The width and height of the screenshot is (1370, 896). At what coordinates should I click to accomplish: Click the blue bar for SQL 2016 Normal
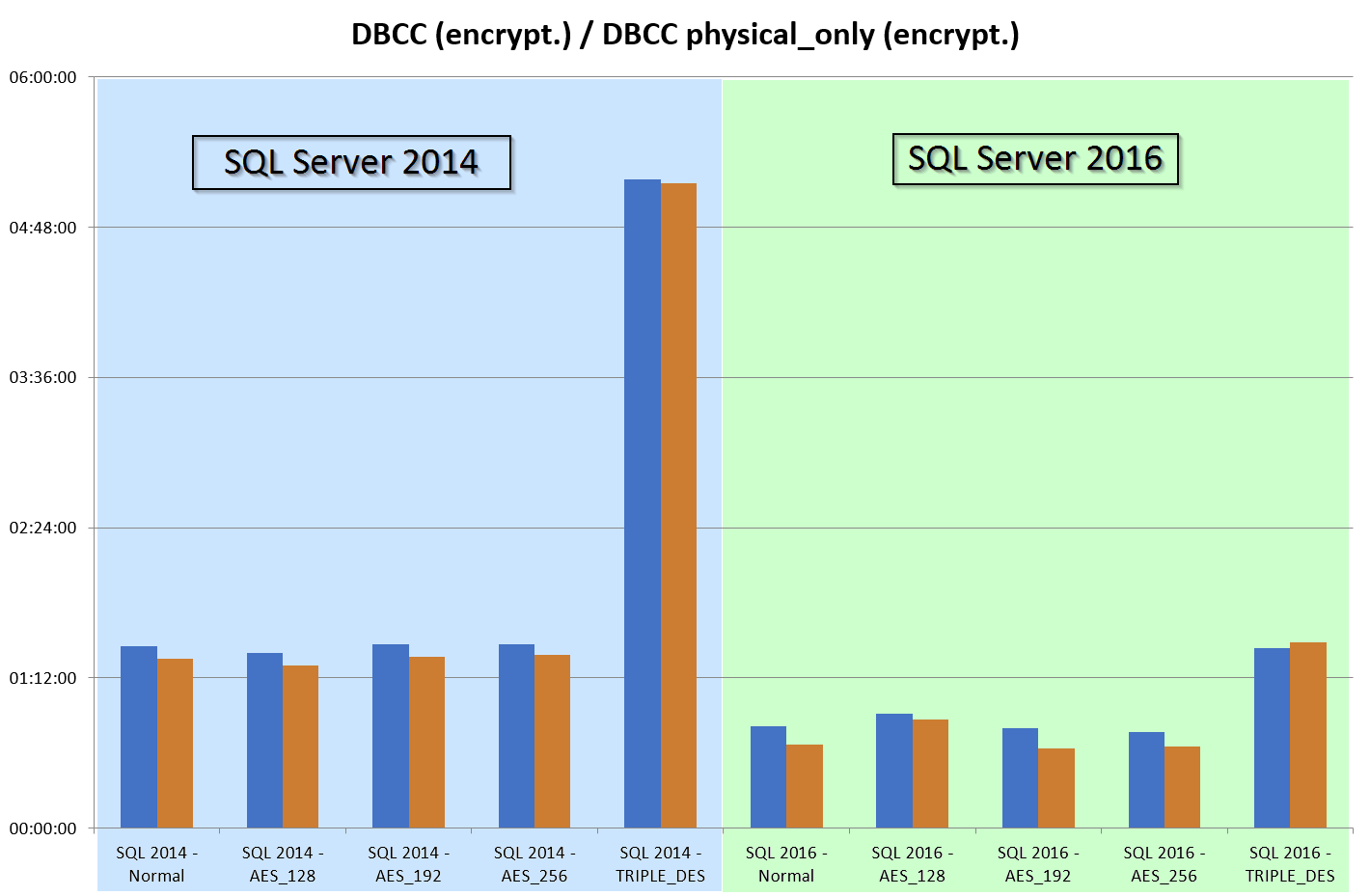coord(768,777)
